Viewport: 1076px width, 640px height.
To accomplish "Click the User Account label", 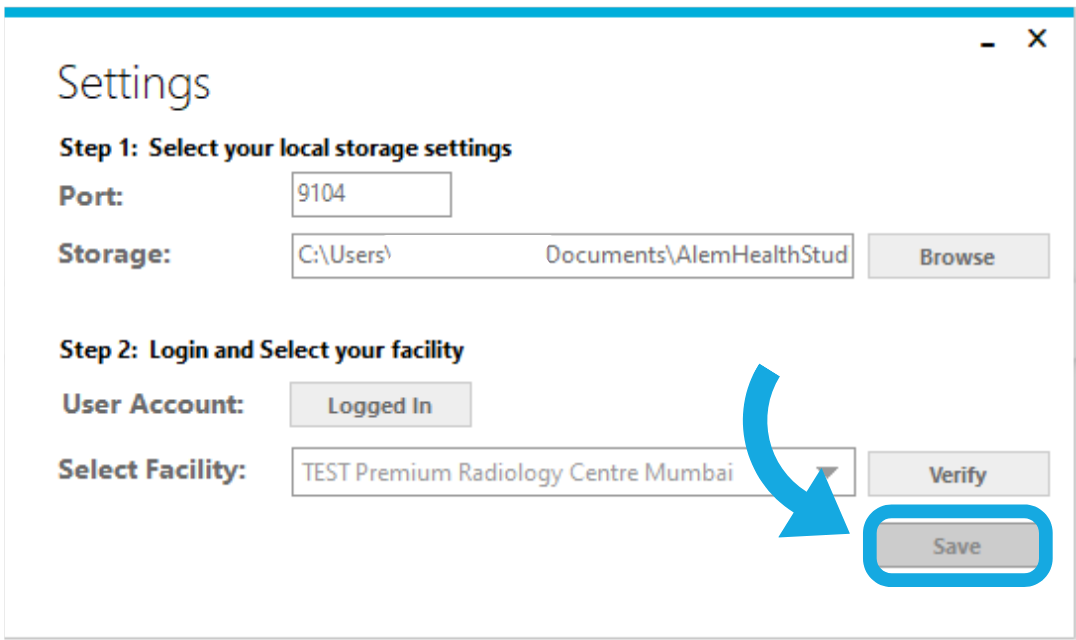I will 153,404.
